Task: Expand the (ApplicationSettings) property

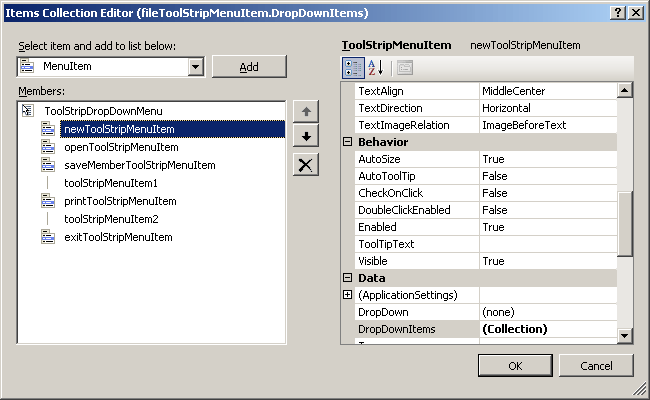Action: tap(348, 295)
